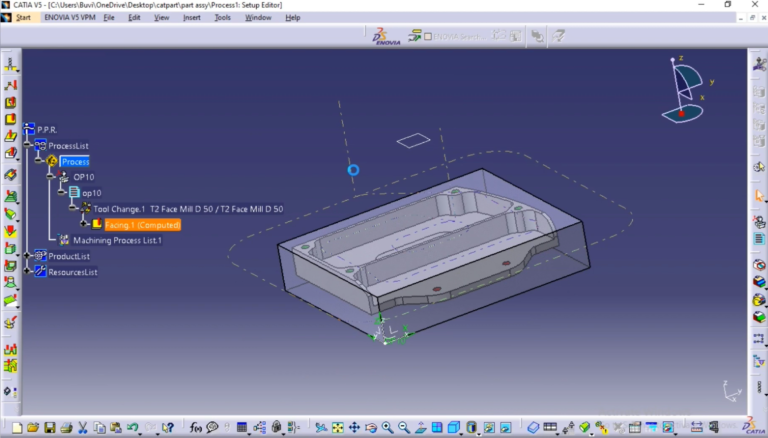Click the Hide/Show icon
This screenshot has height=438, width=768.
pyautogui.click(x=489, y=428)
